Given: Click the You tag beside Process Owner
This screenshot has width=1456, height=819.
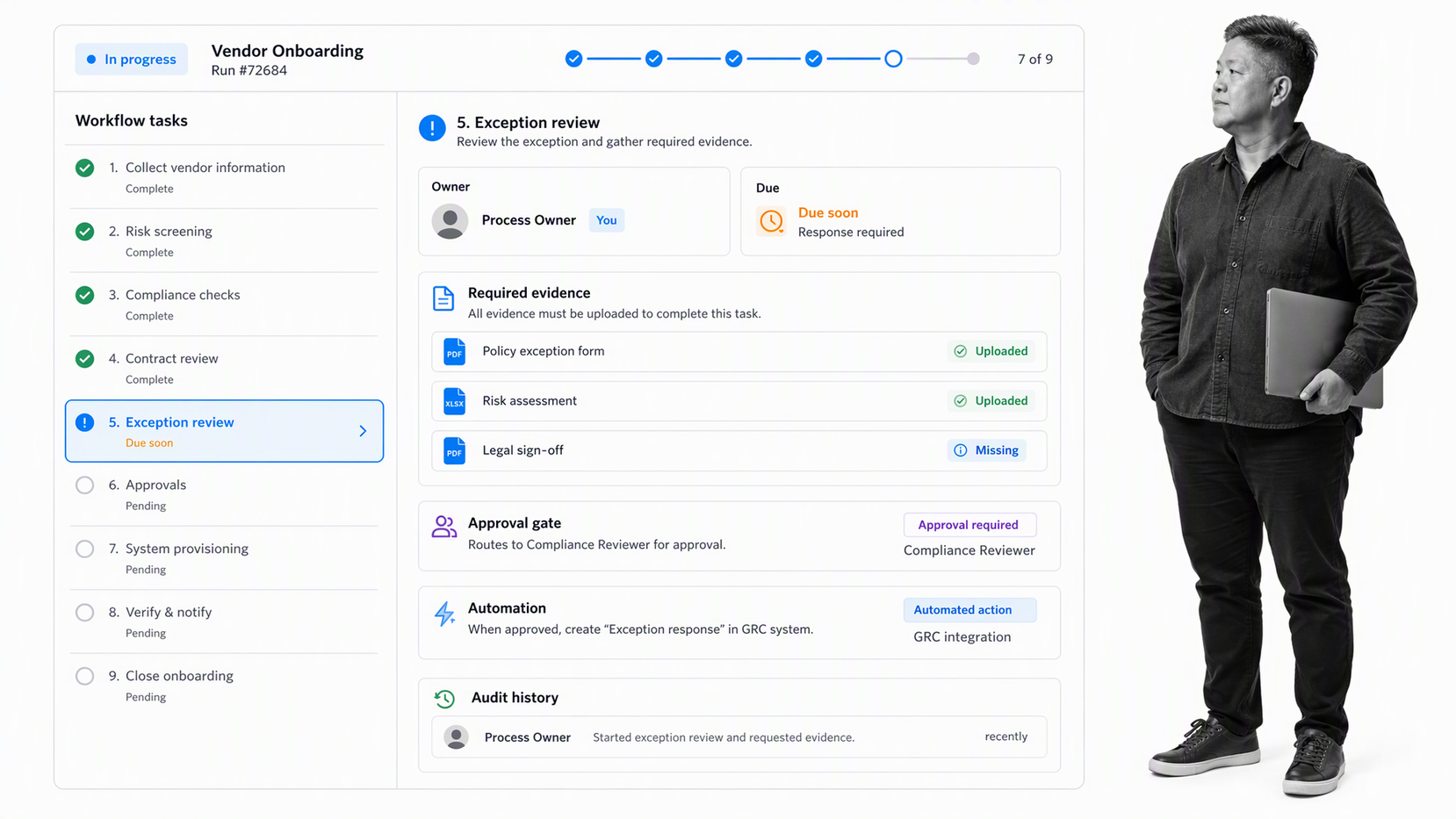Looking at the screenshot, I should [x=606, y=220].
